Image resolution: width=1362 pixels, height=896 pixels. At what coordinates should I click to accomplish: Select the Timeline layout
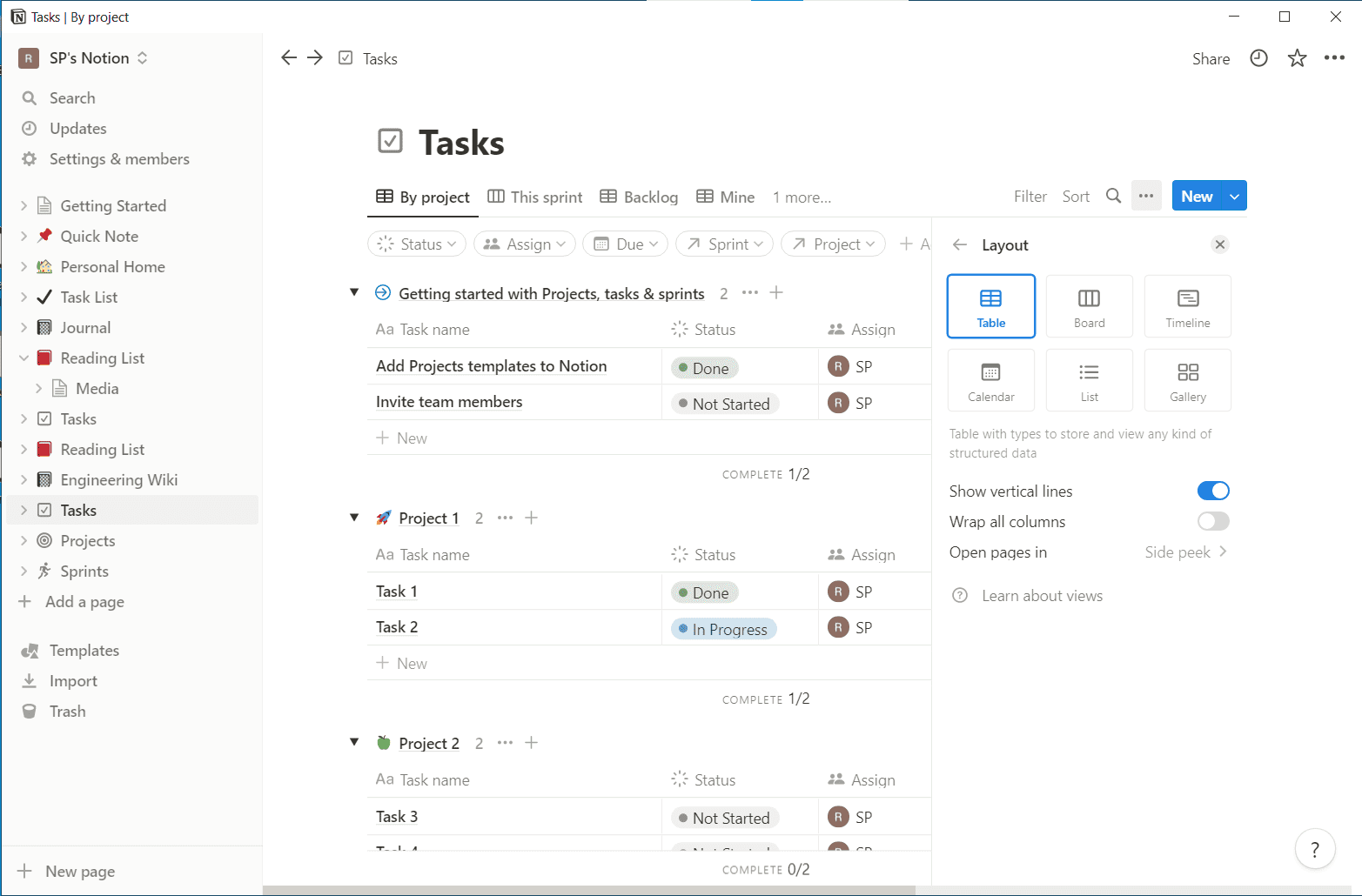pos(1187,306)
